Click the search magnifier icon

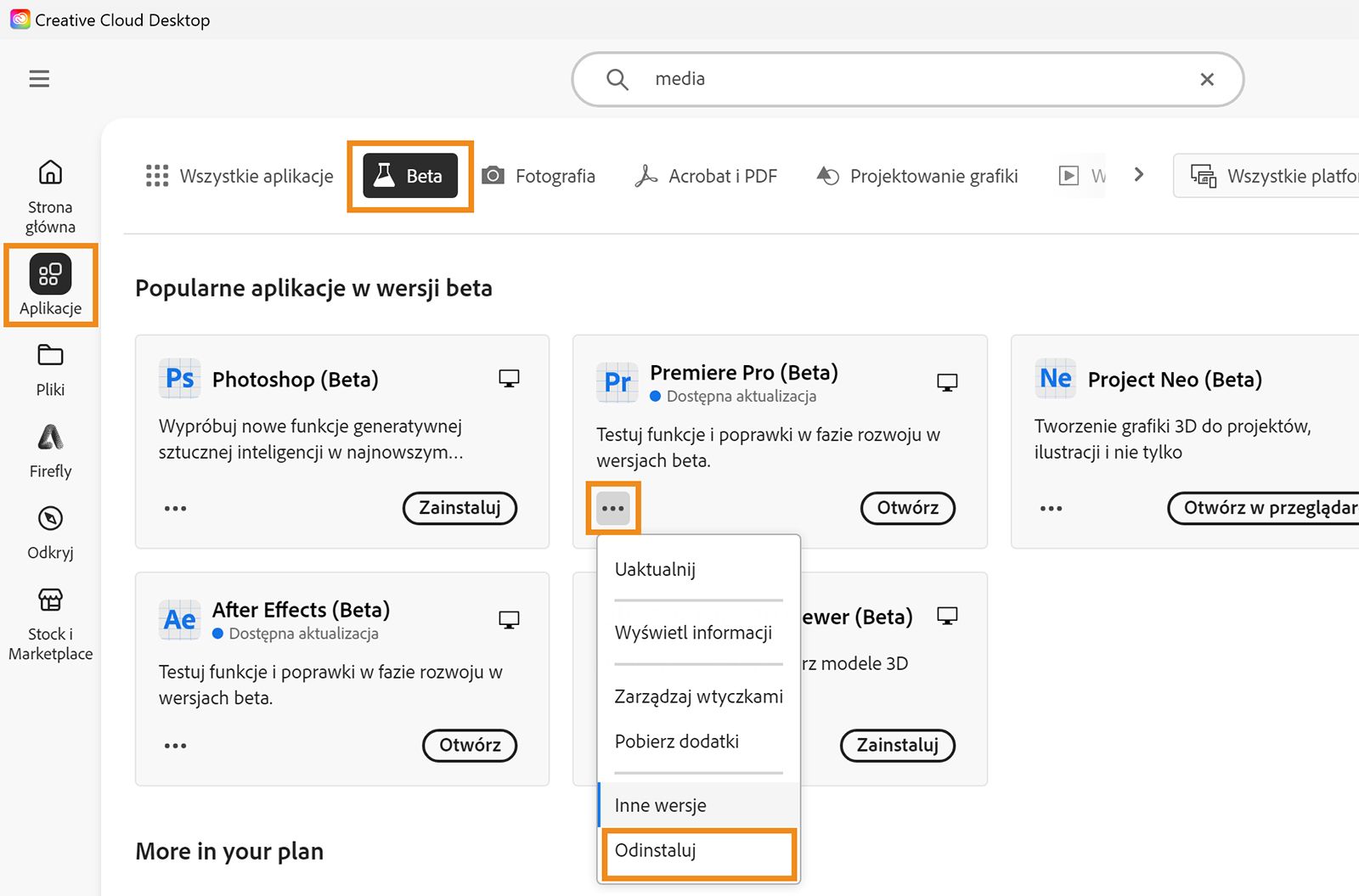coord(617,80)
